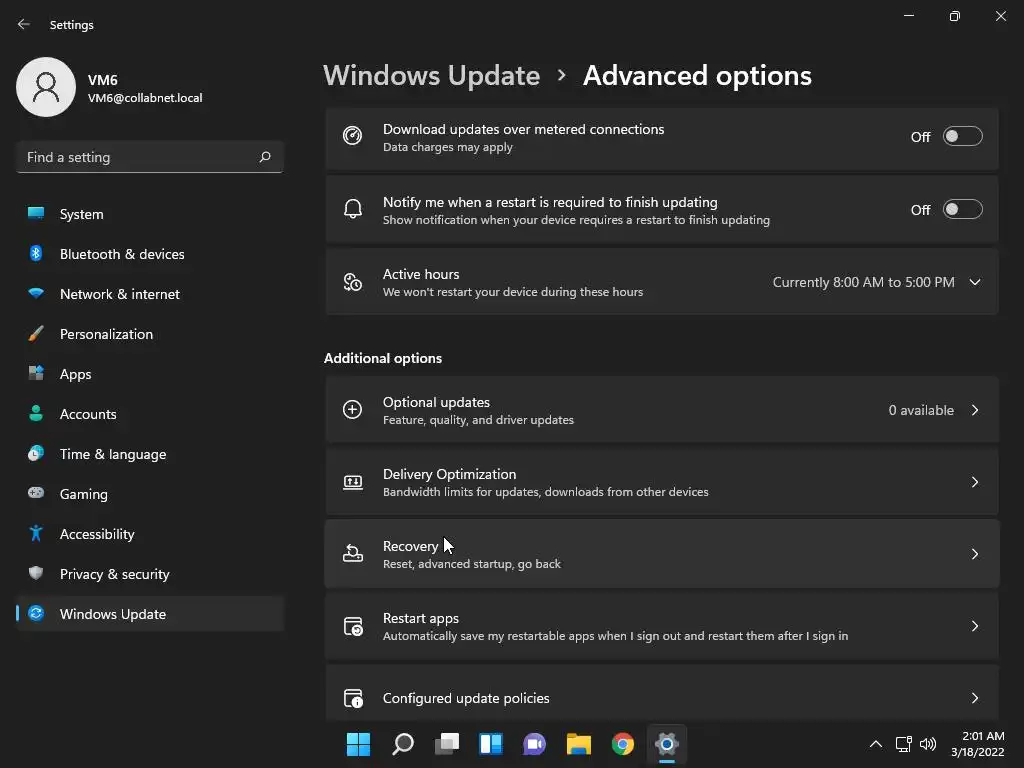Click the Windows Update sync icon in sidebar
This screenshot has width=1024, height=768.
pyautogui.click(x=36, y=613)
